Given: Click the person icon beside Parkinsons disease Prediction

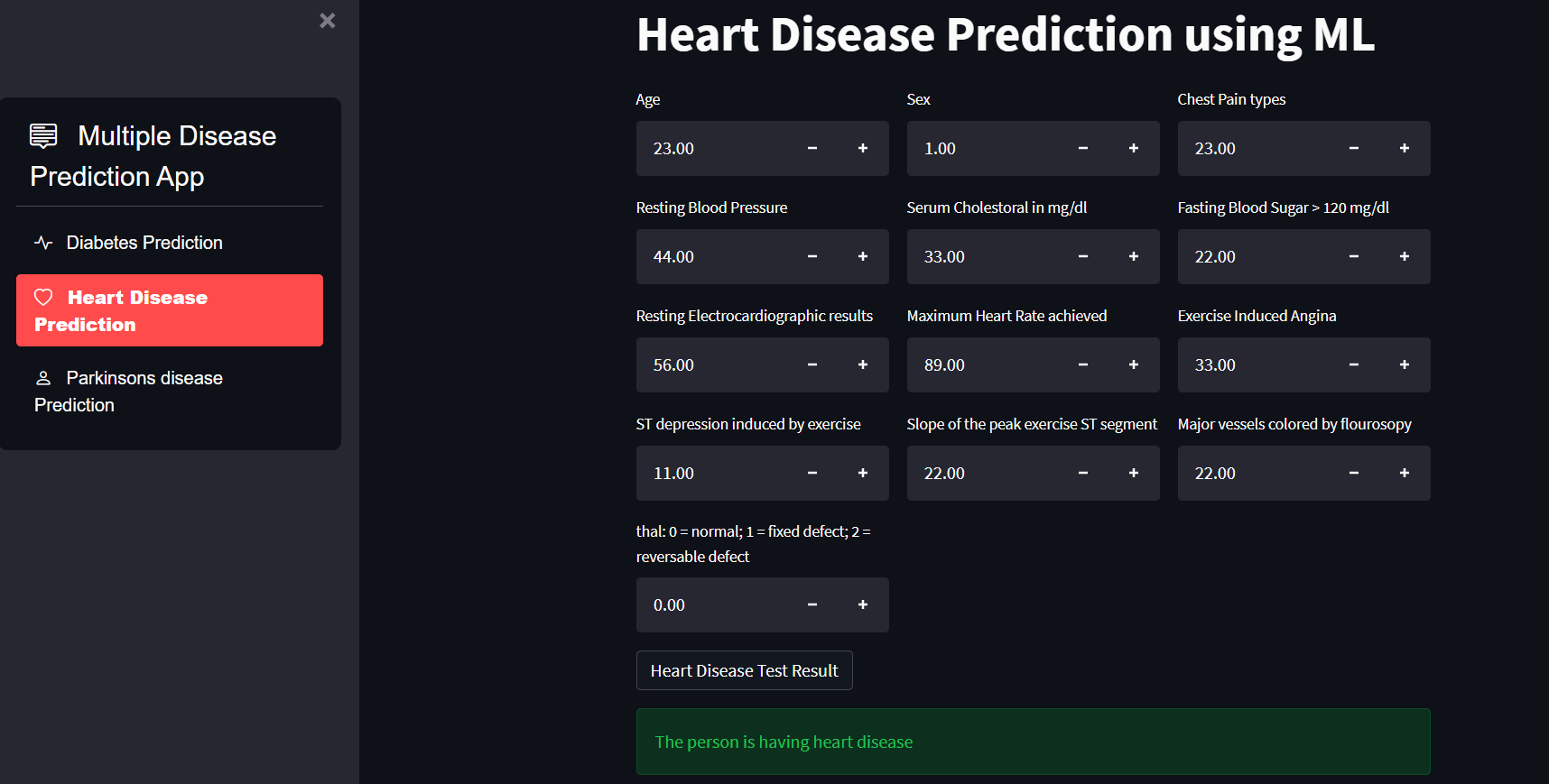Looking at the screenshot, I should 42,378.
